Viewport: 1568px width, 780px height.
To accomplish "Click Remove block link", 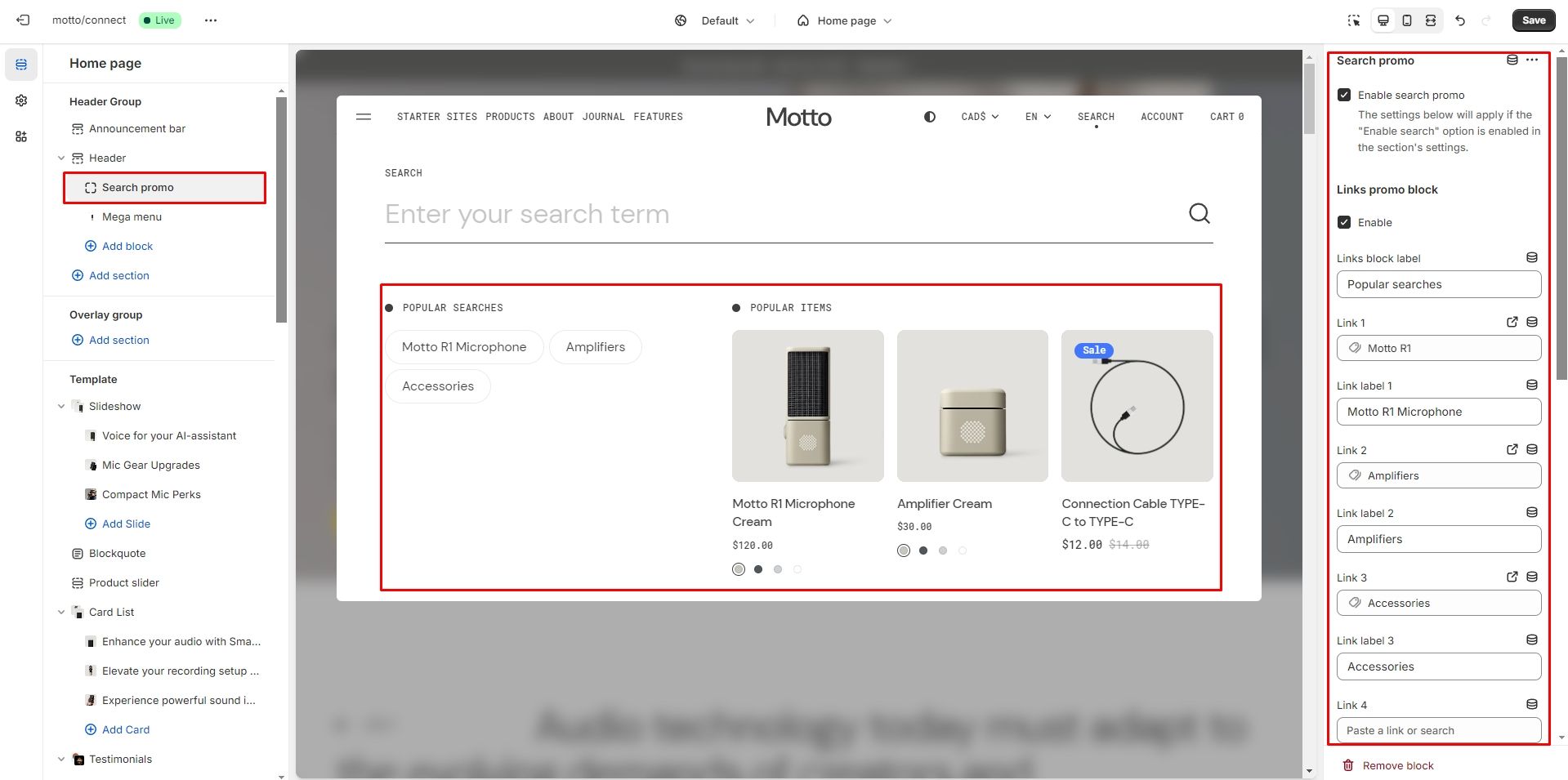I will pyautogui.click(x=1397, y=765).
